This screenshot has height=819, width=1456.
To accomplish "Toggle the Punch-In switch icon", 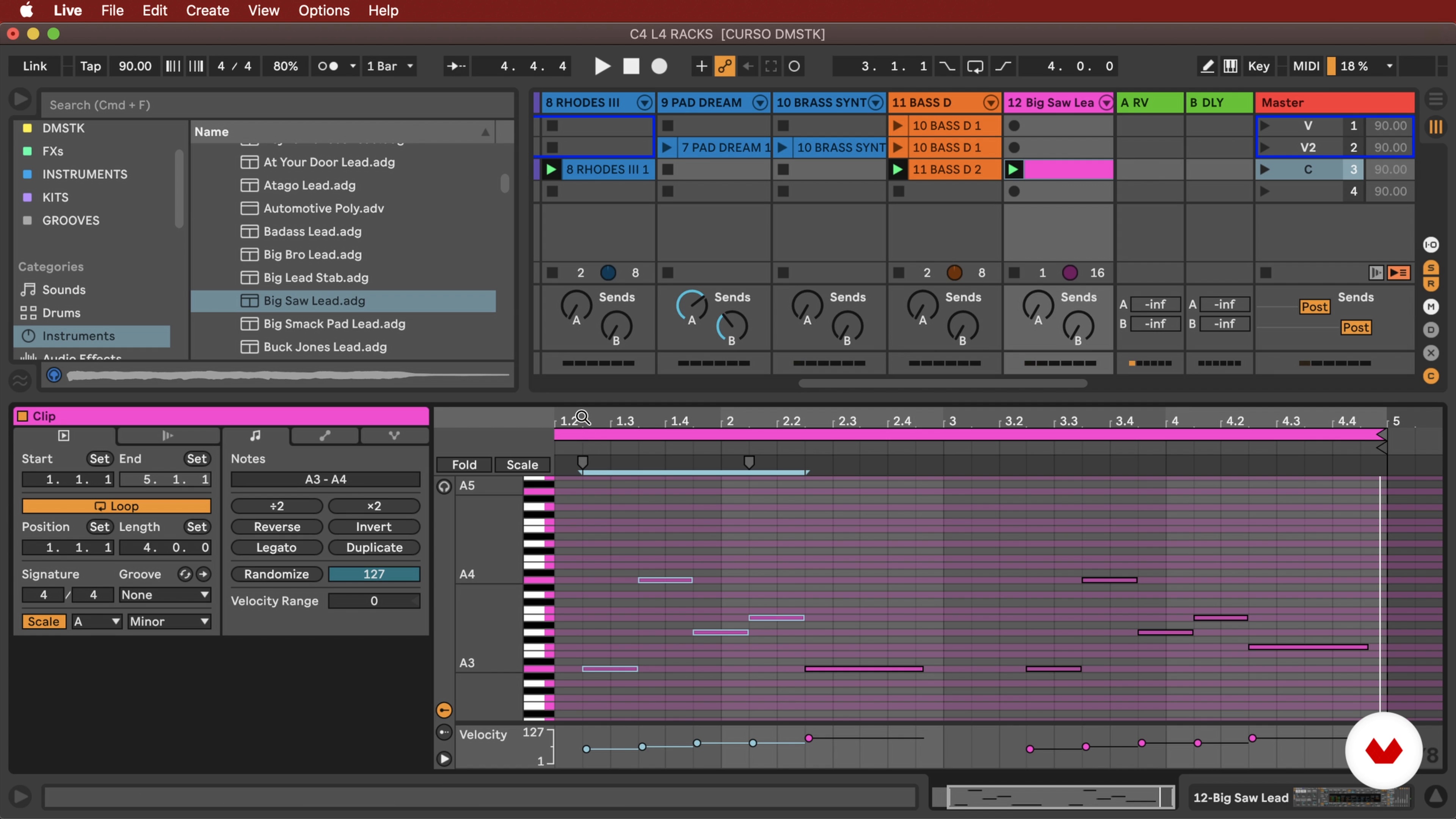I will pos(947,66).
